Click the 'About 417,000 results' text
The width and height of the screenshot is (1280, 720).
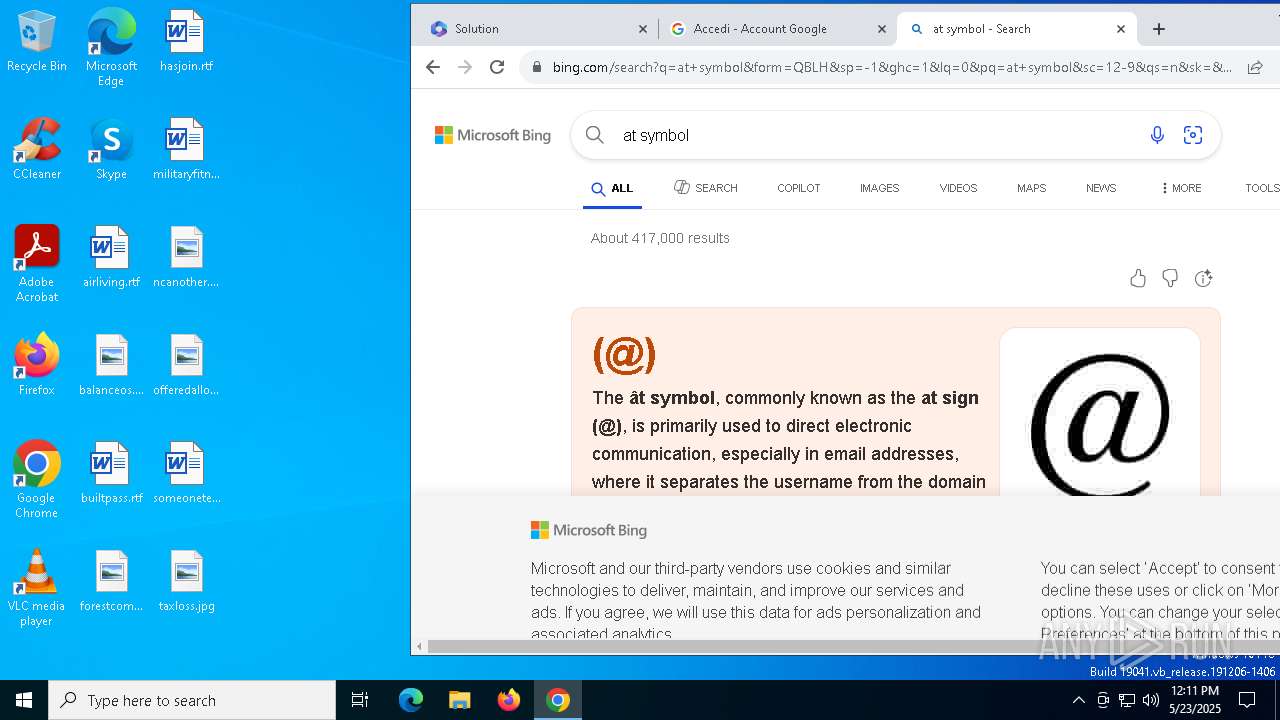[x=660, y=238]
